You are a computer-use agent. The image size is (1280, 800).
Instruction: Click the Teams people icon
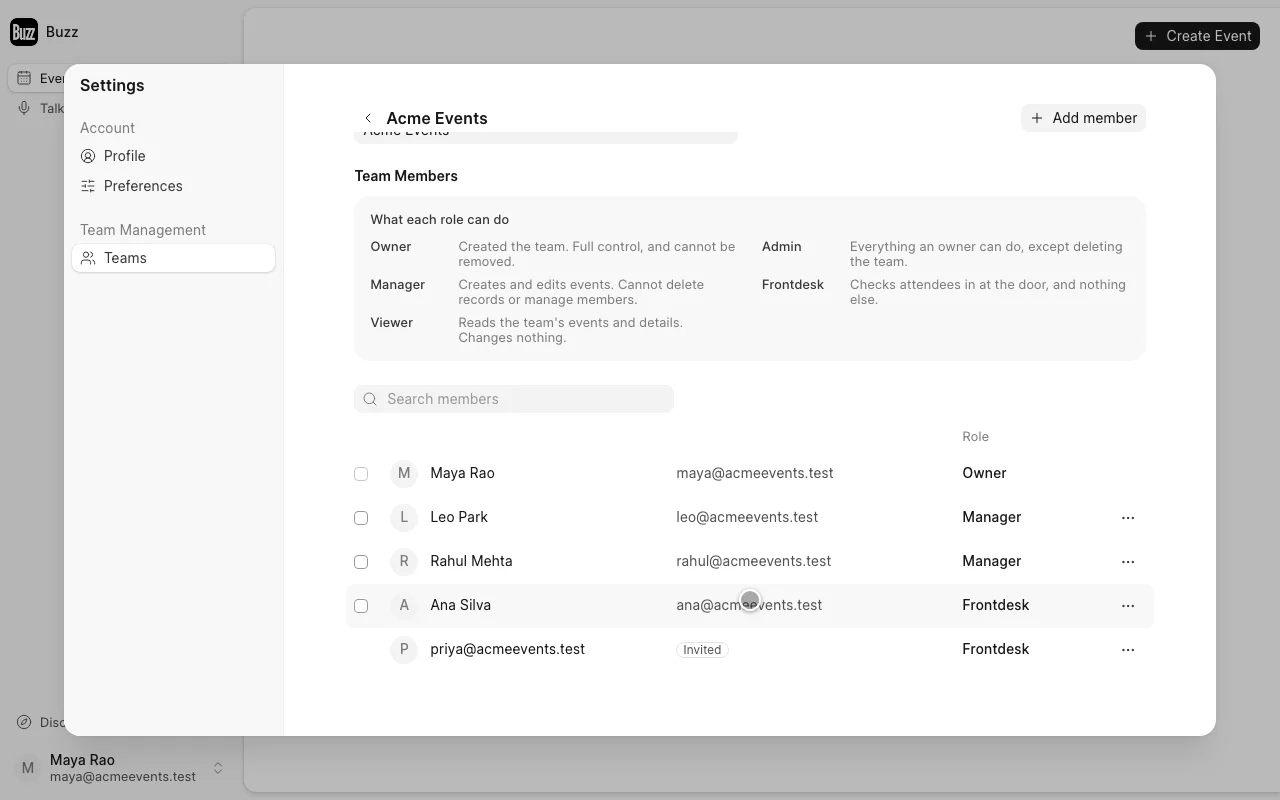tap(88, 258)
